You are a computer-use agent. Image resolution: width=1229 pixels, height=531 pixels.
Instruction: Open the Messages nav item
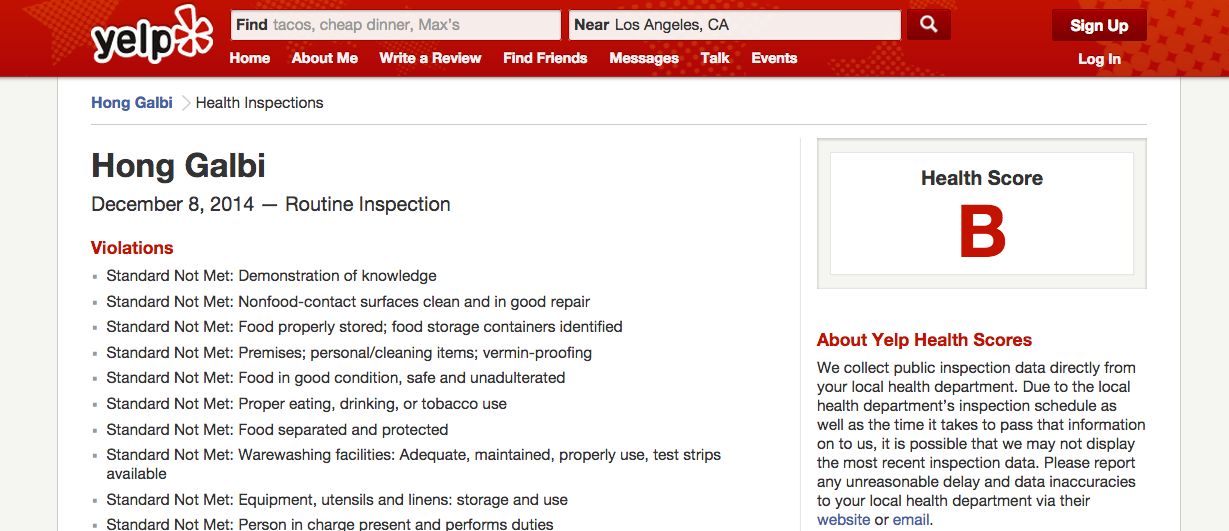pos(644,58)
